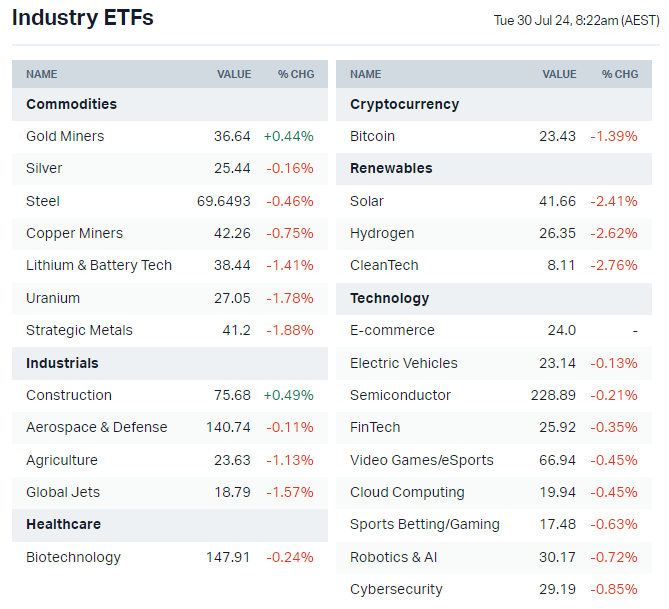Select the Biotechnology ETF row
669x609 pixels.
coord(73,557)
